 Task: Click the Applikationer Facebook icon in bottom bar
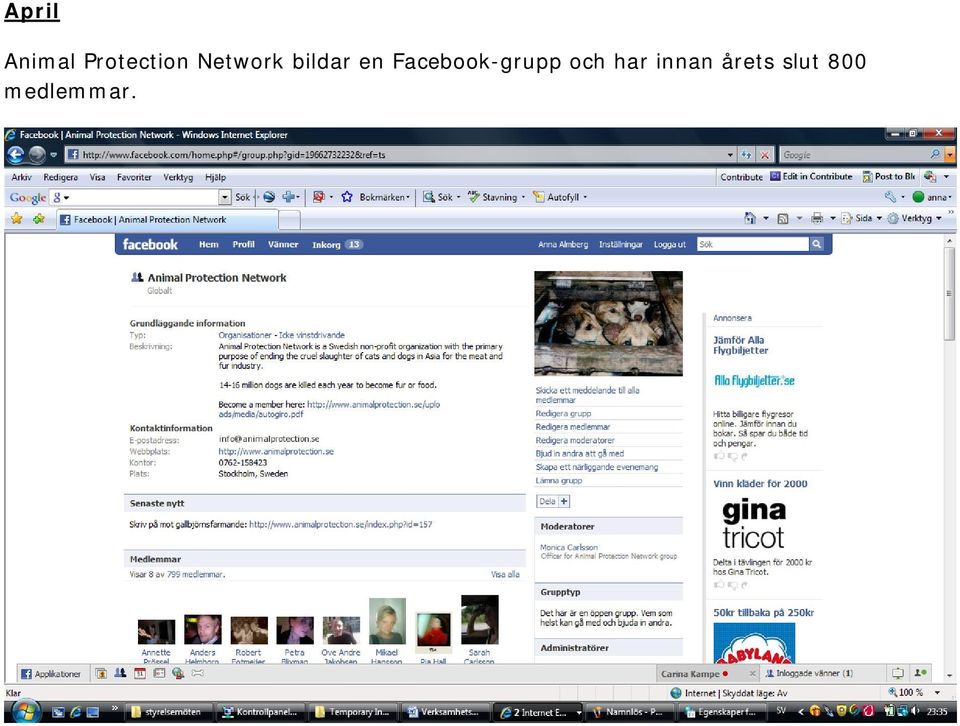click(x=26, y=674)
